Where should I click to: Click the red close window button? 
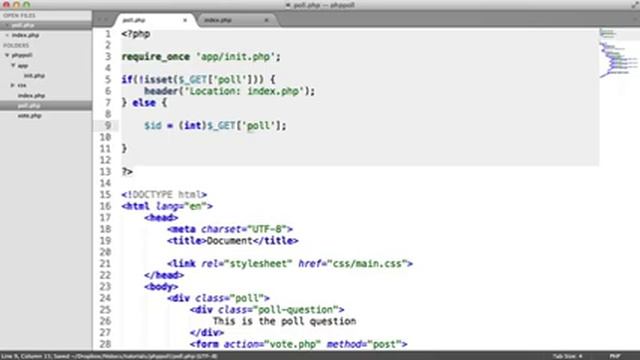6,5
